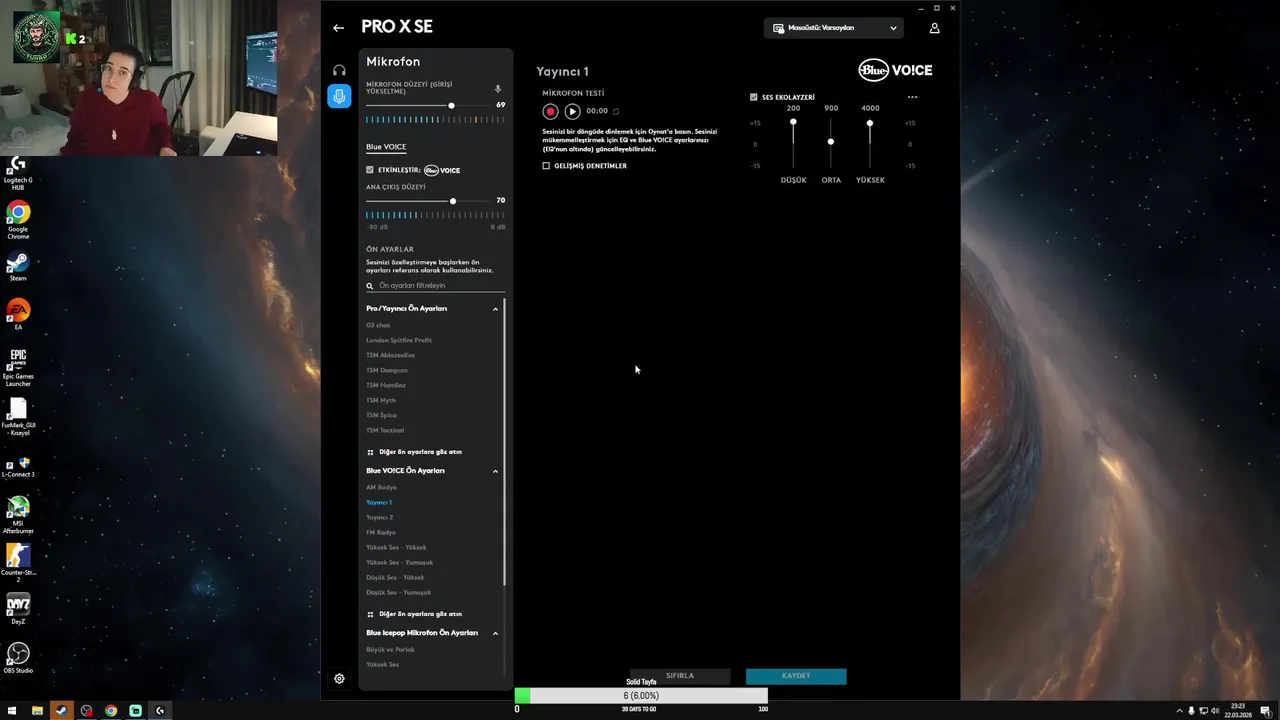
Task: Open Masaüstü: Varsayılan profile dropdown
Action: click(834, 28)
